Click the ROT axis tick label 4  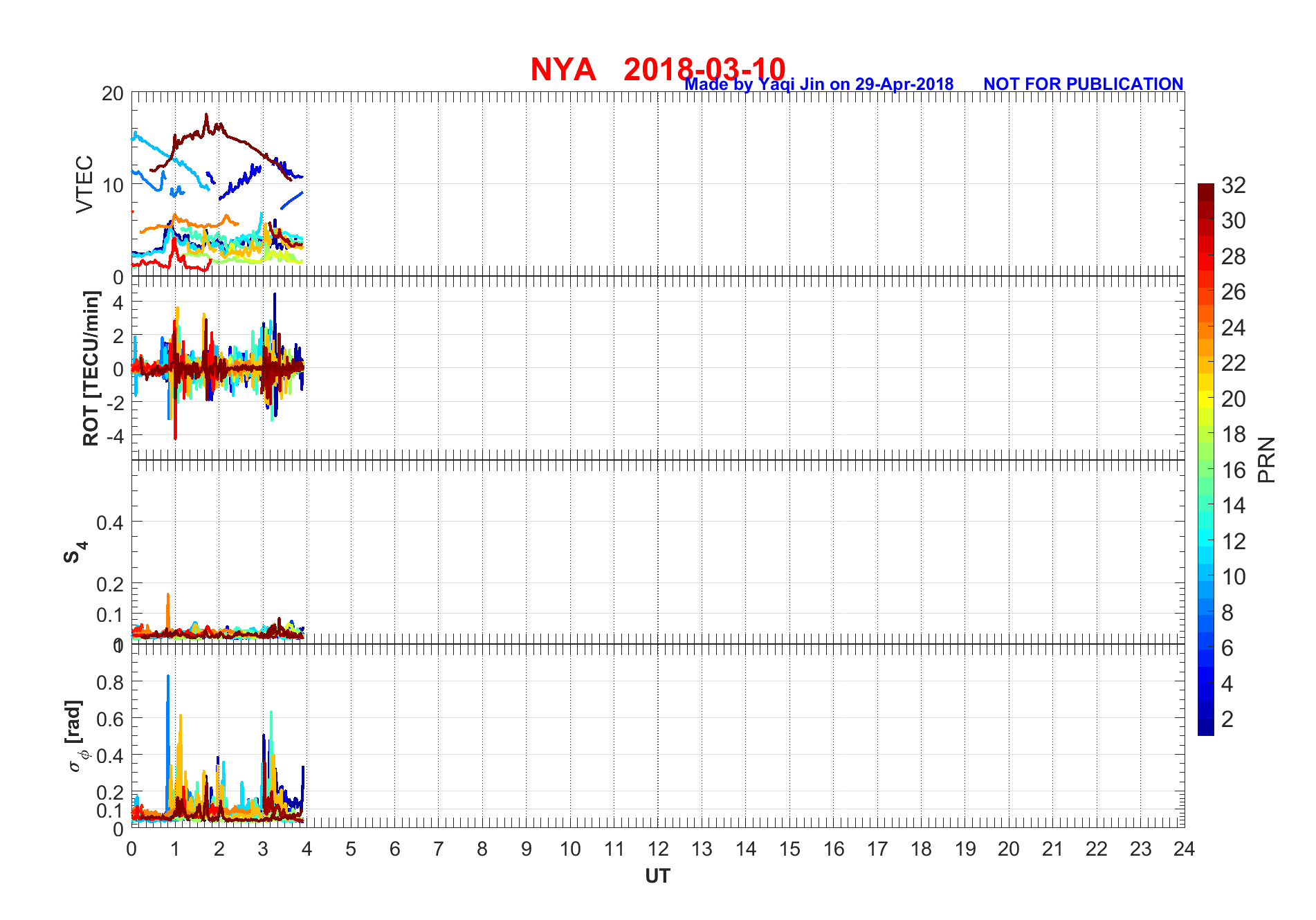(x=118, y=303)
